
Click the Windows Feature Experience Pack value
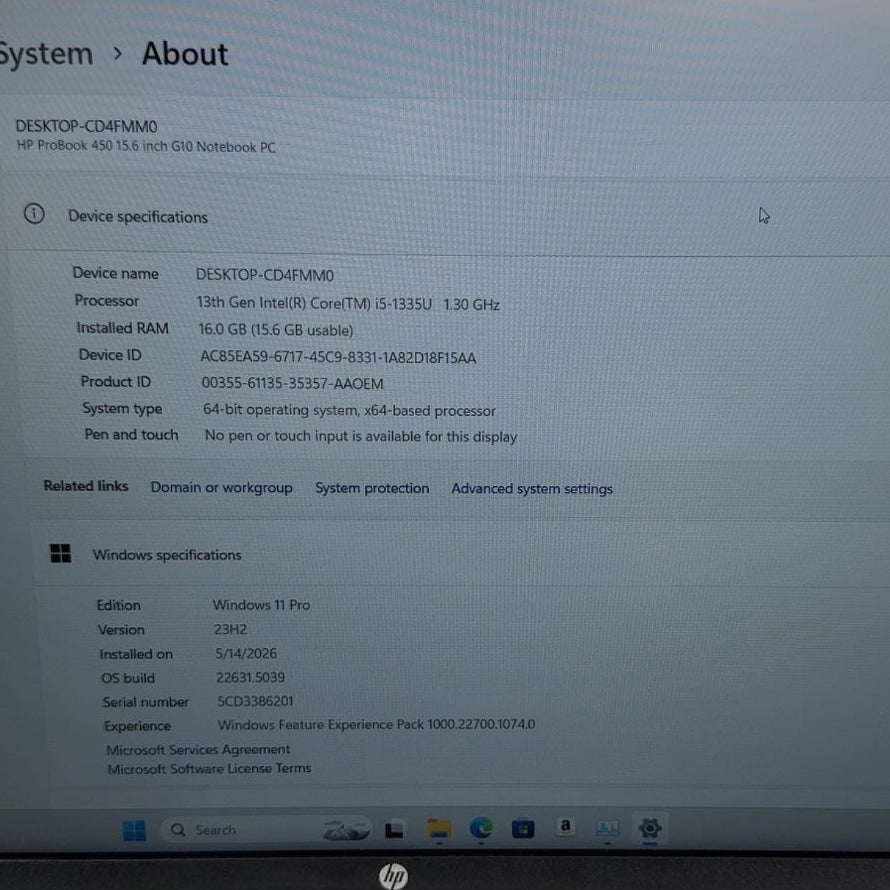pos(376,725)
